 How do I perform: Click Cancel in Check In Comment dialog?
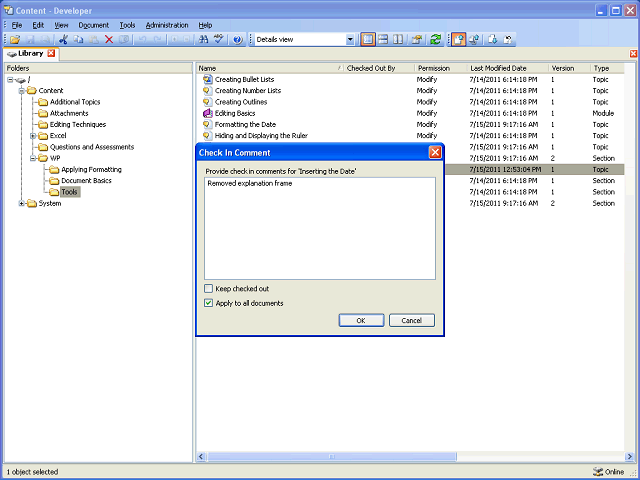pos(412,320)
